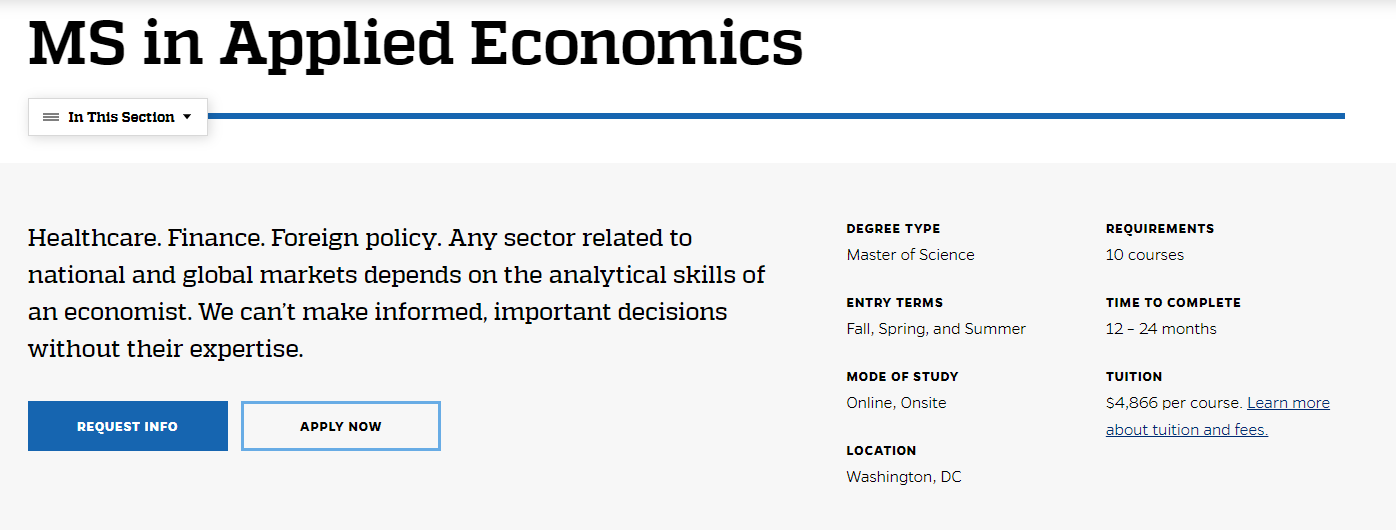Open the In This Section menu label
This screenshot has height=530, width=1396.
121,117
